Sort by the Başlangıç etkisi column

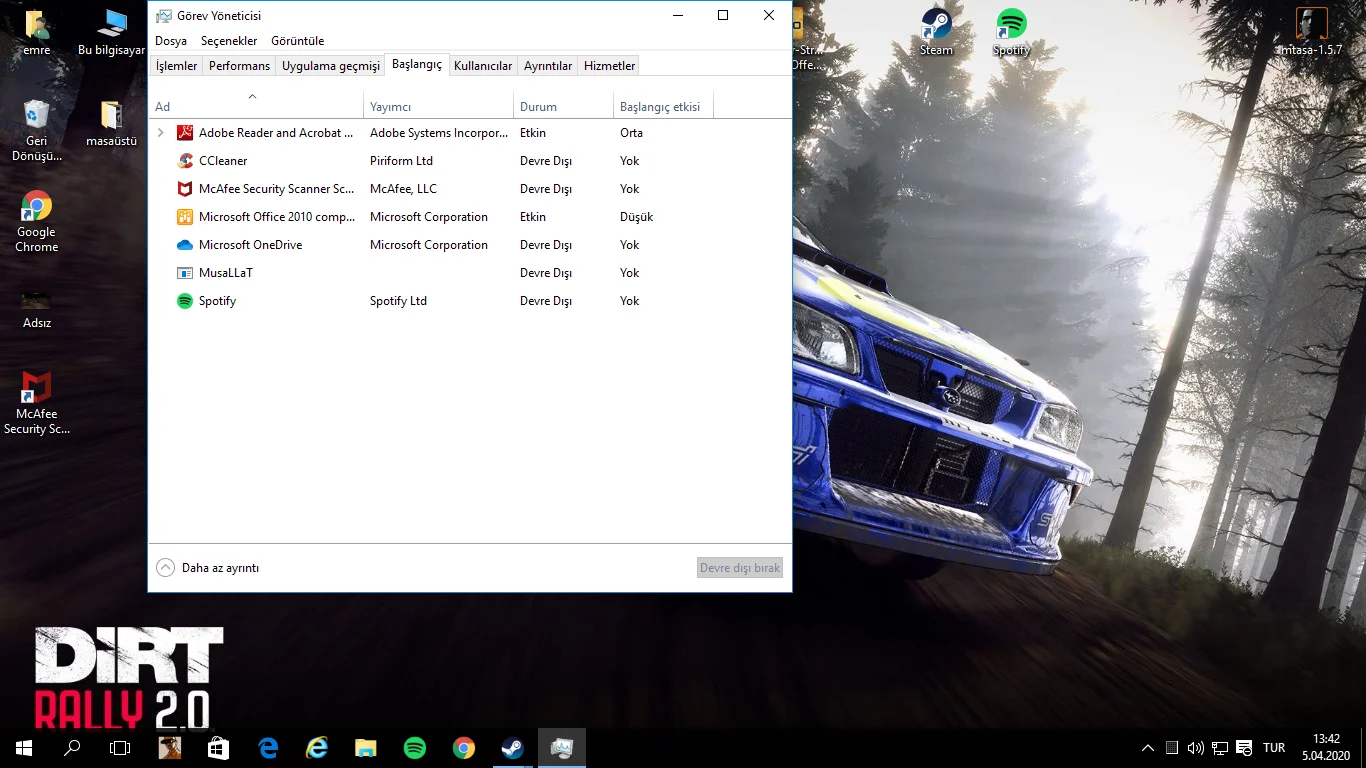click(664, 106)
